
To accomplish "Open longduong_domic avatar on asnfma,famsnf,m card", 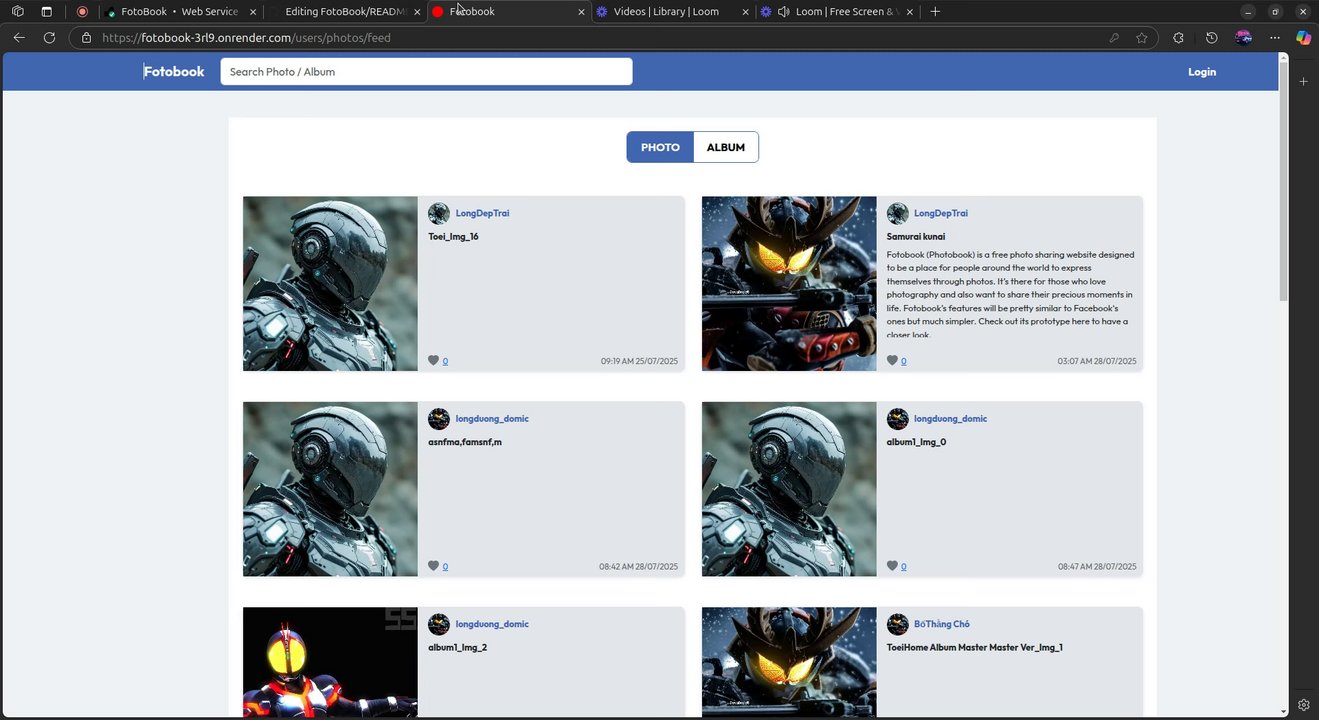I will point(439,419).
